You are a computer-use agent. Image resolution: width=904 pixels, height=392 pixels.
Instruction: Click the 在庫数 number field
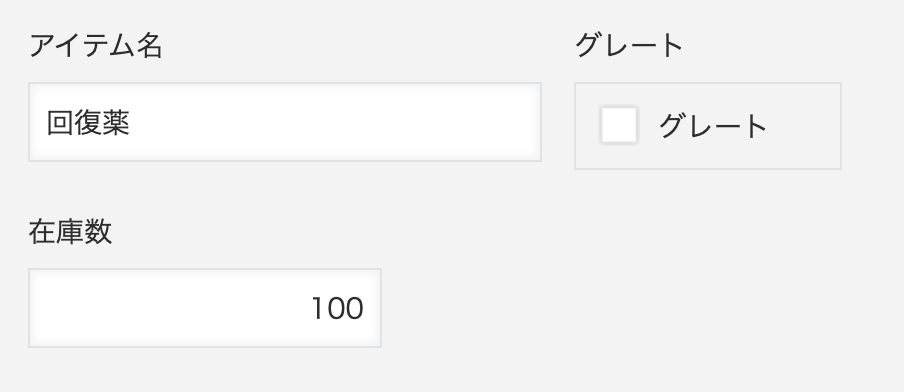pos(205,308)
